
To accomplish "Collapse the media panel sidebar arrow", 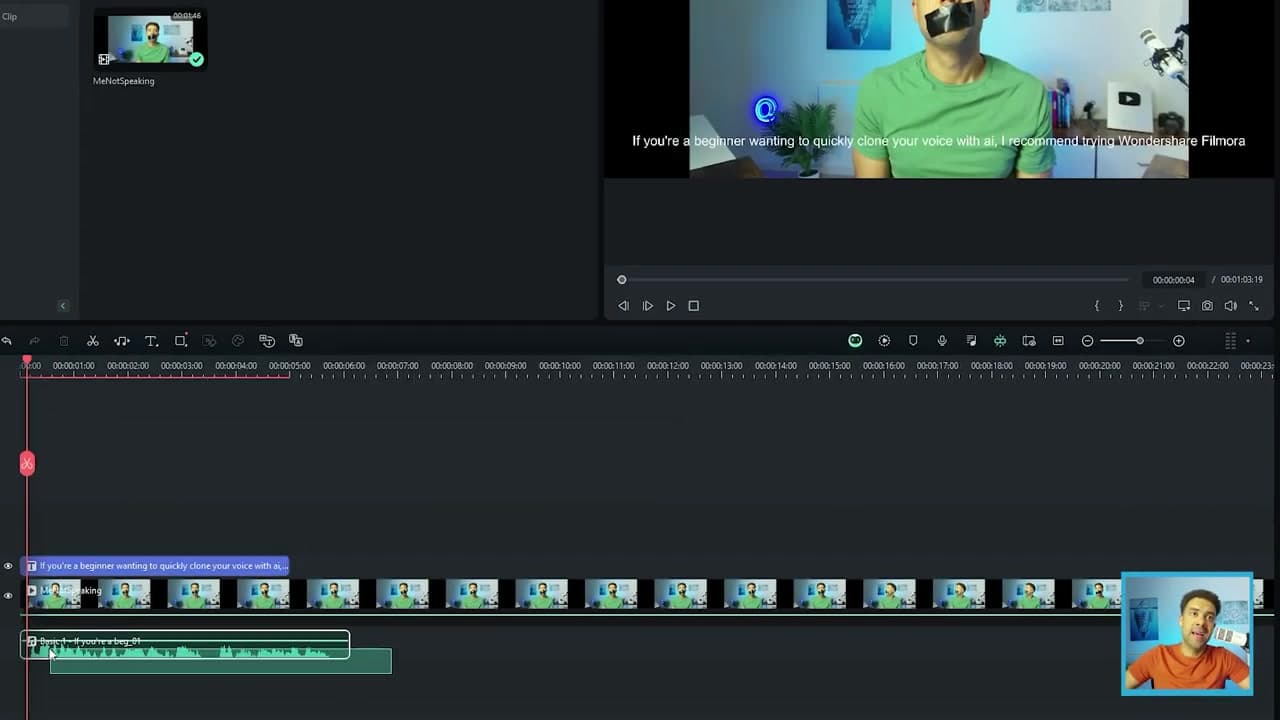I will tap(62, 306).
